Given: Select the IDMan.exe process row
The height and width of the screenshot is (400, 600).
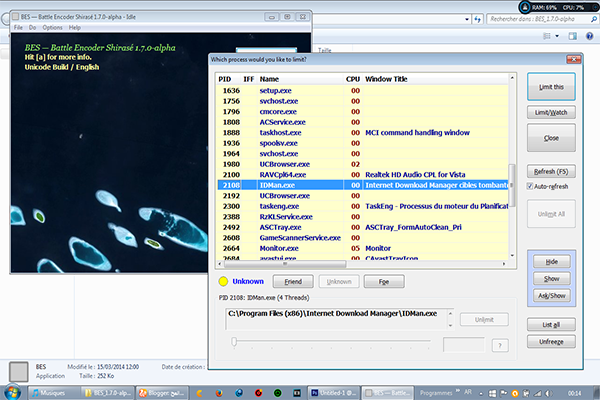Looking at the screenshot, I should coord(363,185).
